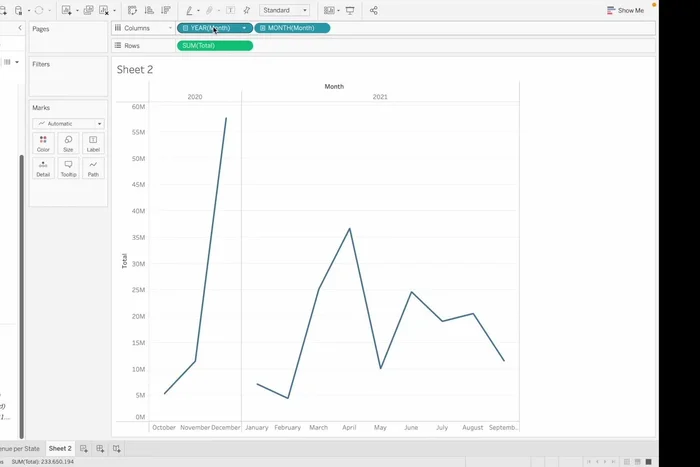The image size is (700, 467).
Task: Click the data pane vertical scrollbar
Action: click(21, 296)
